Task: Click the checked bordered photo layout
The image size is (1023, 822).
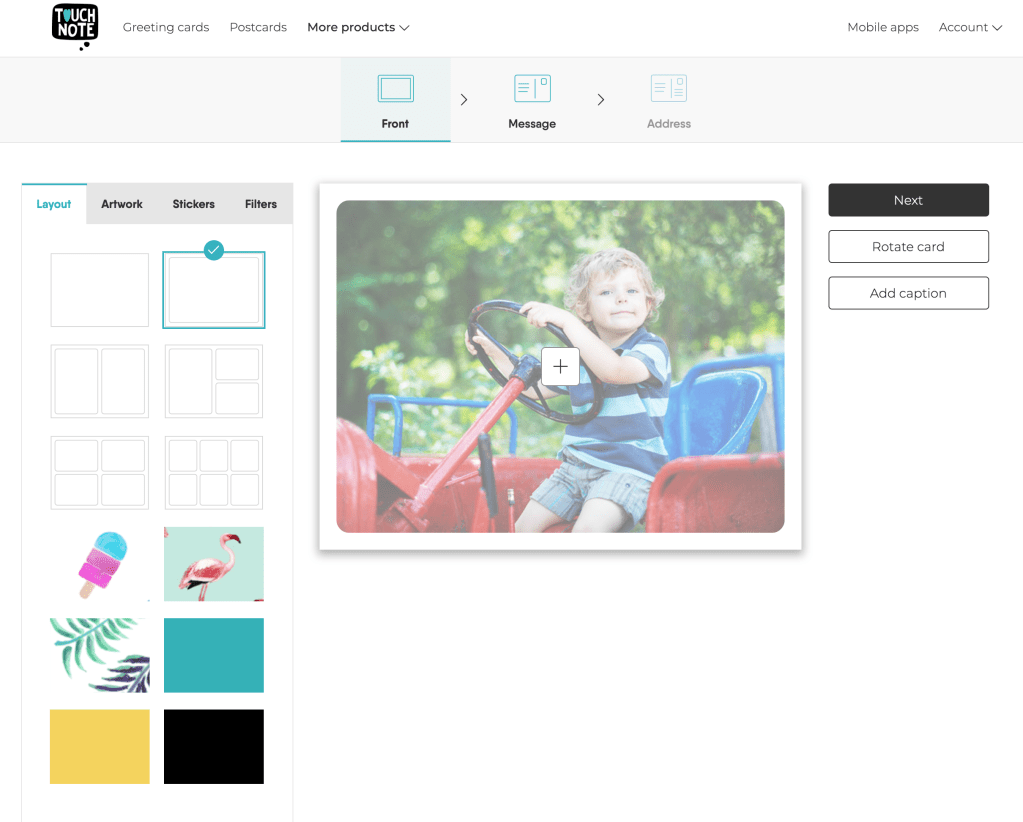Action: 214,290
